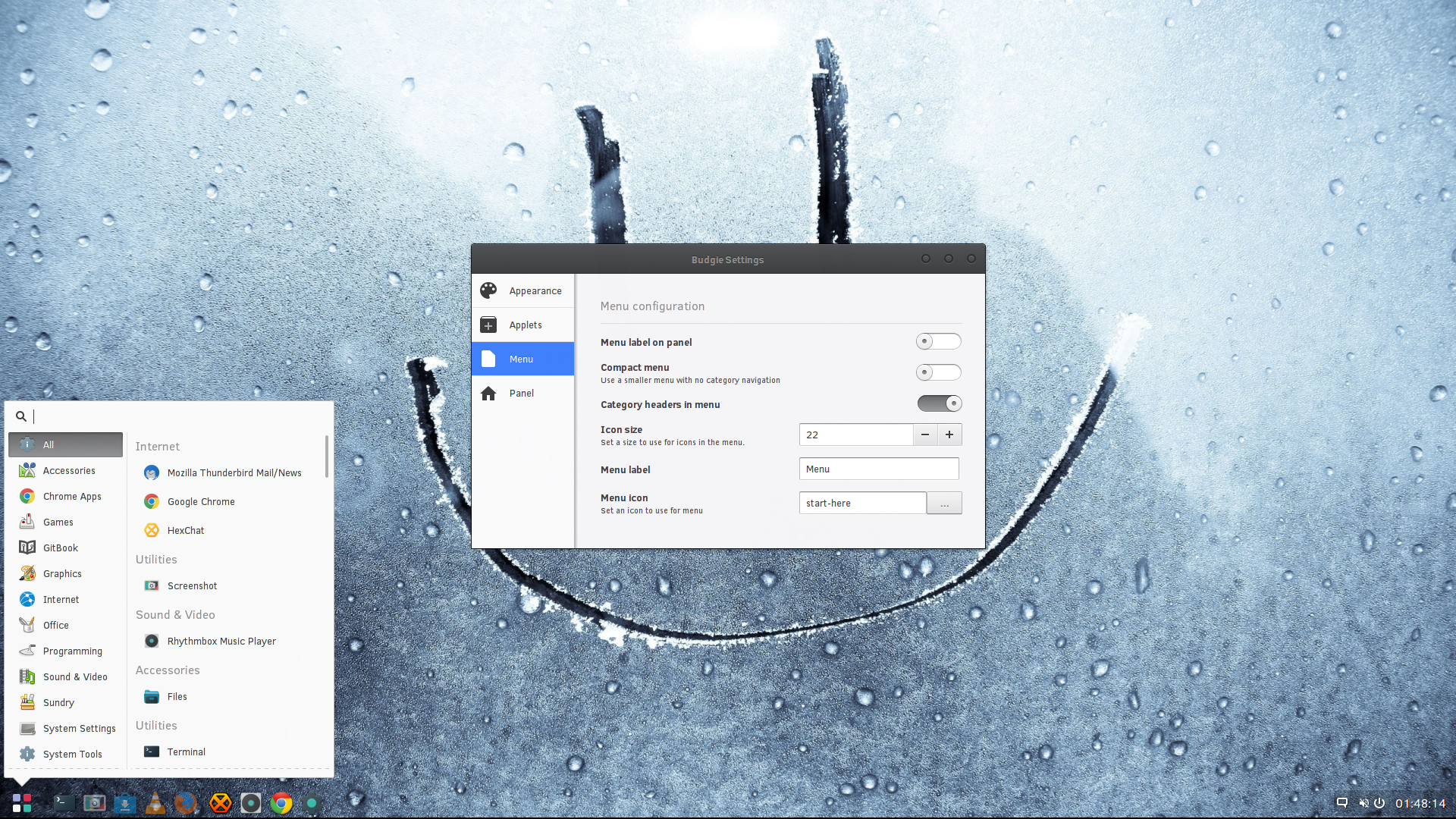Click the Panel home icon in the sidebar
The height and width of the screenshot is (819, 1456).
pos(488,394)
